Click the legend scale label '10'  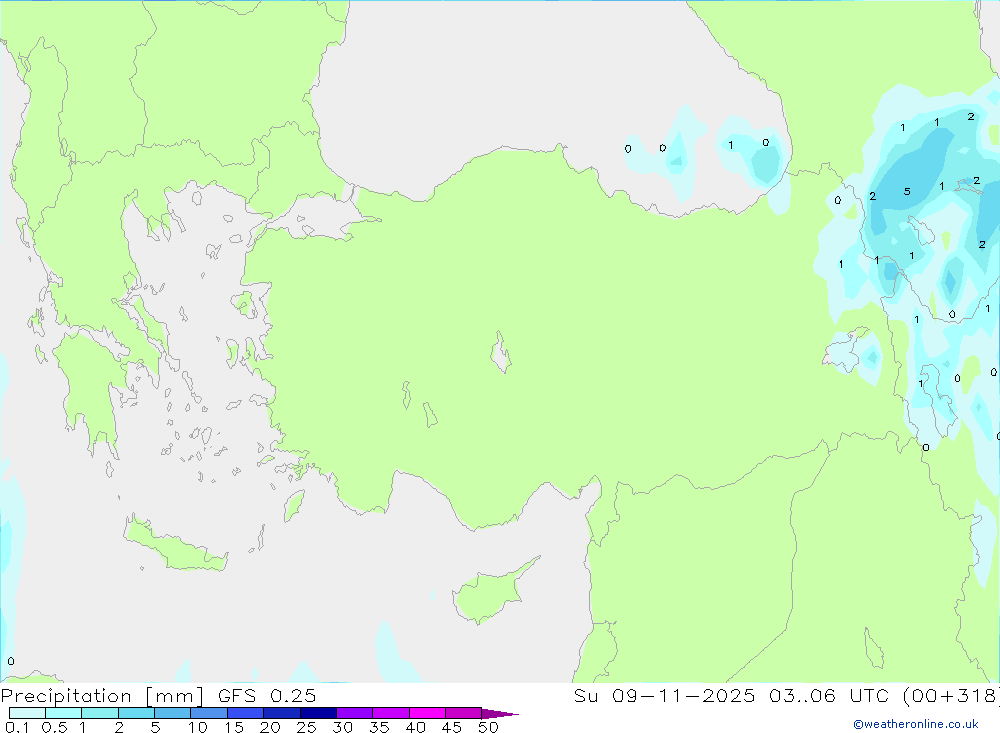(x=198, y=727)
